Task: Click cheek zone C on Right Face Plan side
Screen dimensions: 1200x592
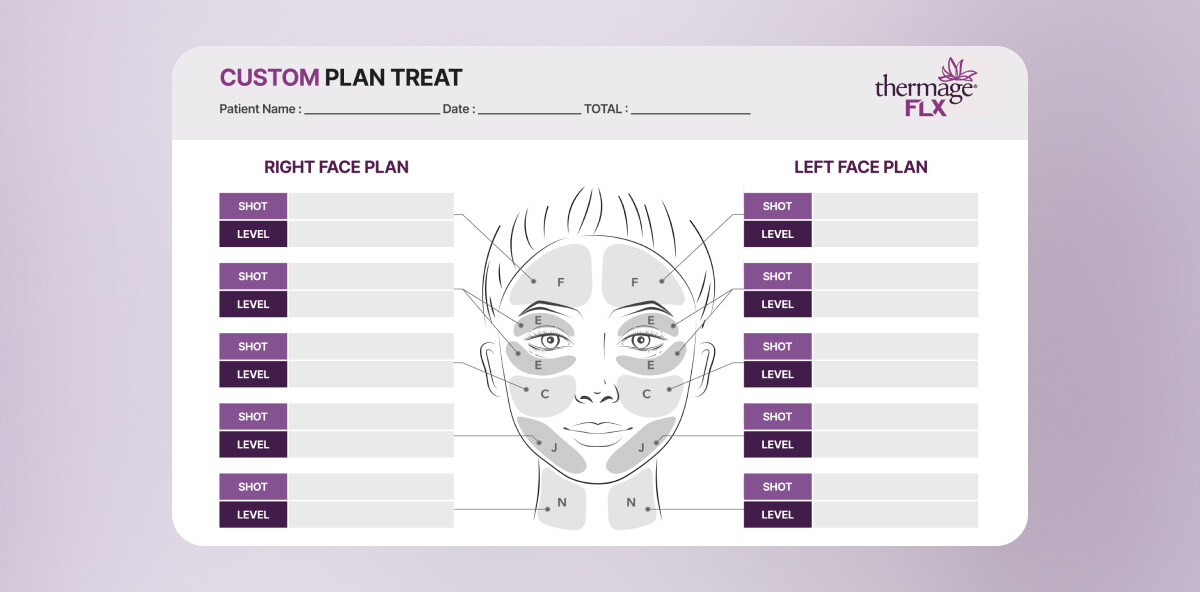Action: (x=543, y=394)
